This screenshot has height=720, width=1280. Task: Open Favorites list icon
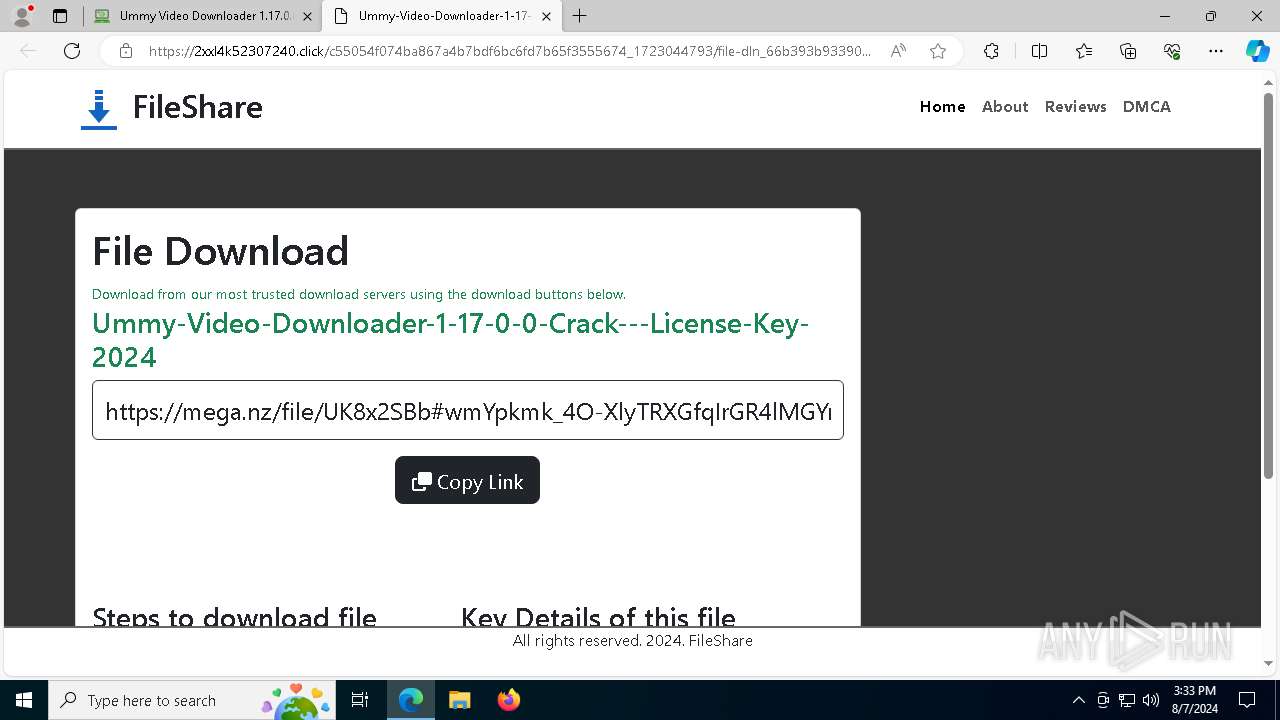[1084, 51]
